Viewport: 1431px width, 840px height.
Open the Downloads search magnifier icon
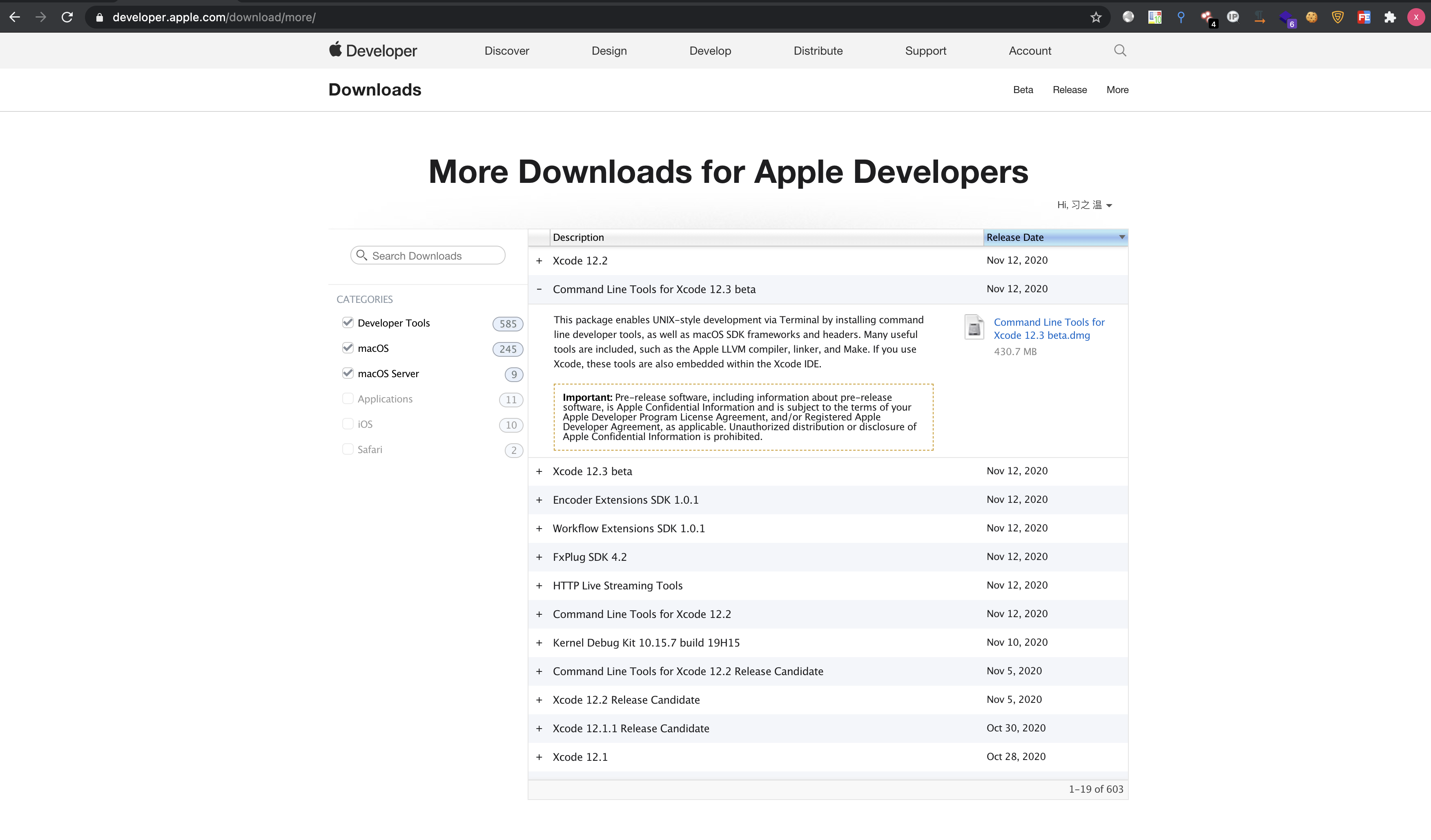(x=362, y=256)
